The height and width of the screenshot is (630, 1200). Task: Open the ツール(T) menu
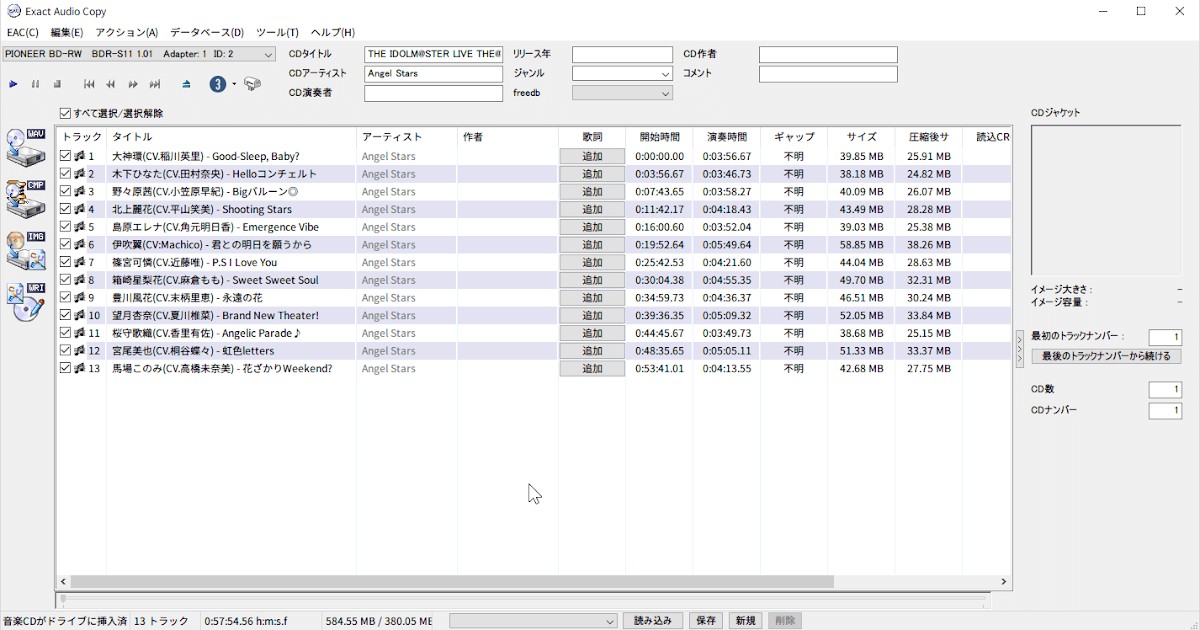click(277, 33)
